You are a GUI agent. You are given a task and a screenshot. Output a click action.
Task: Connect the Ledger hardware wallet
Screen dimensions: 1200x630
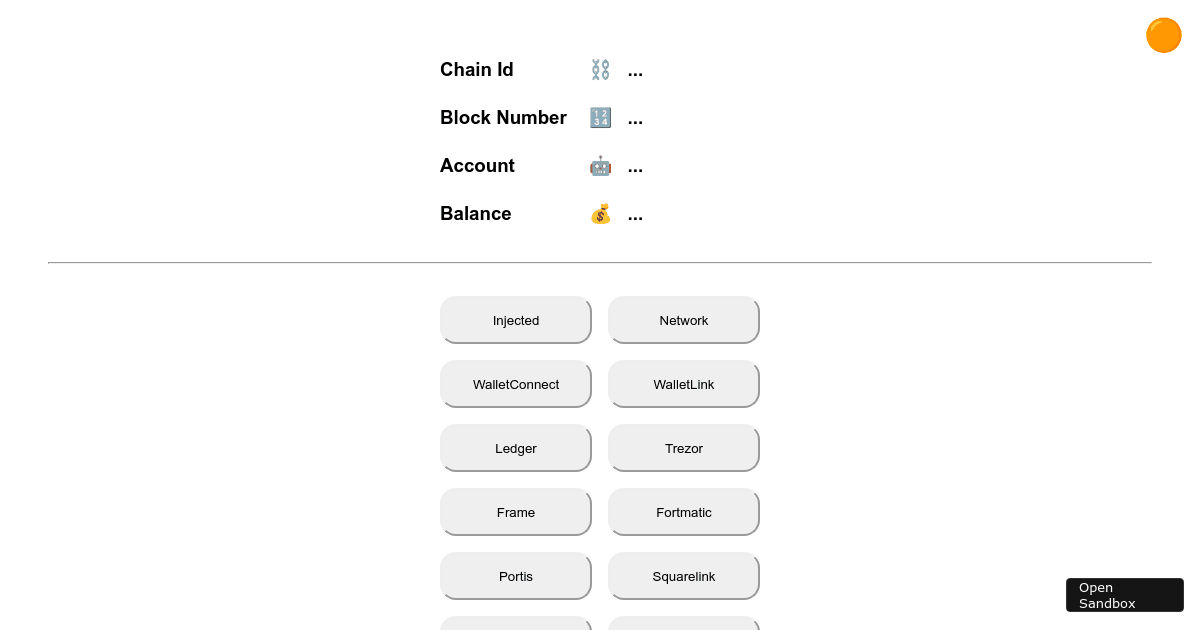coord(516,448)
